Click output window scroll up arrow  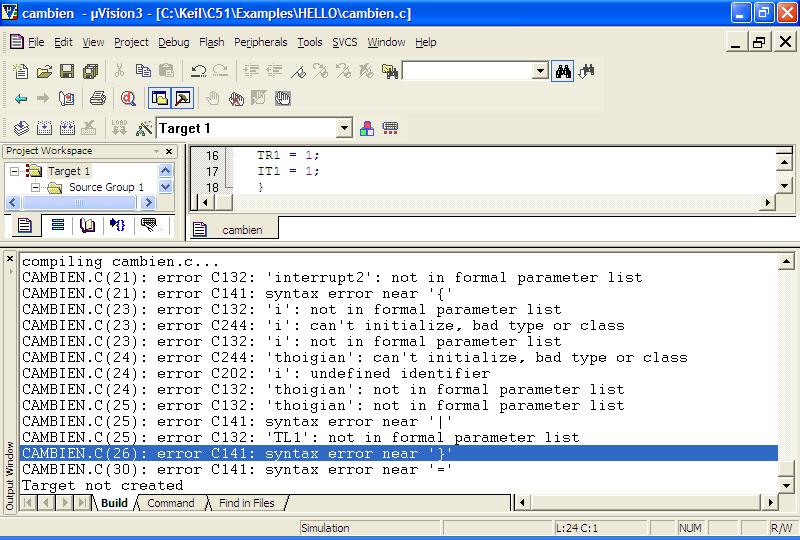[786, 262]
